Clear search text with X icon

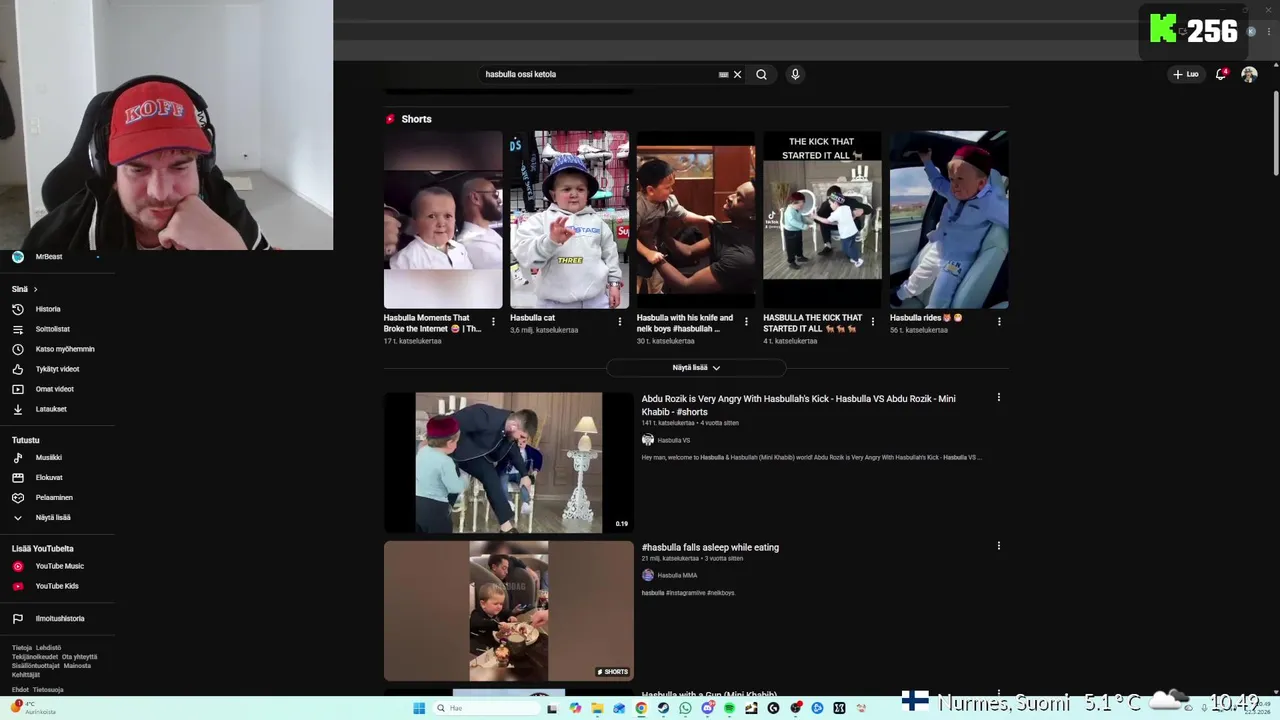tap(737, 74)
